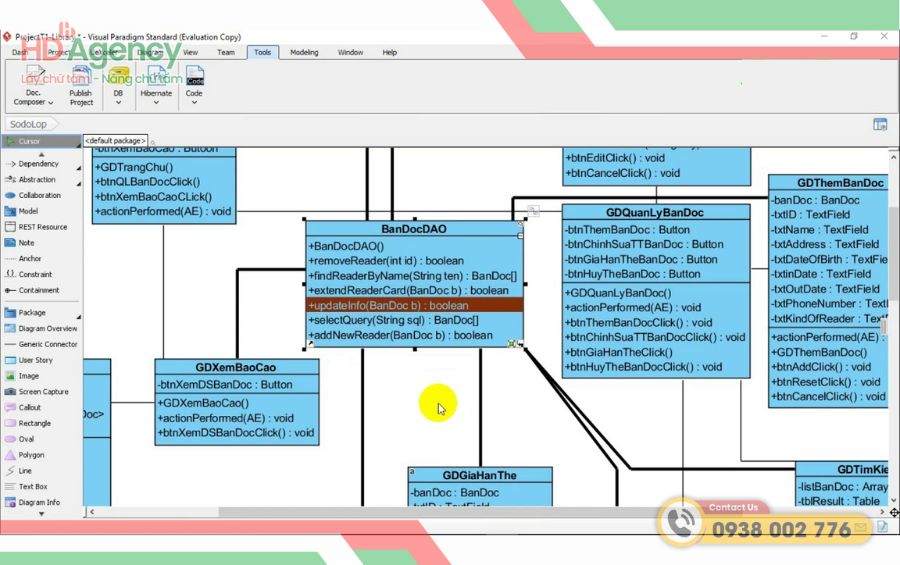Select the Collaboration palette tool
Image resolution: width=900 pixels, height=565 pixels.
(x=39, y=195)
